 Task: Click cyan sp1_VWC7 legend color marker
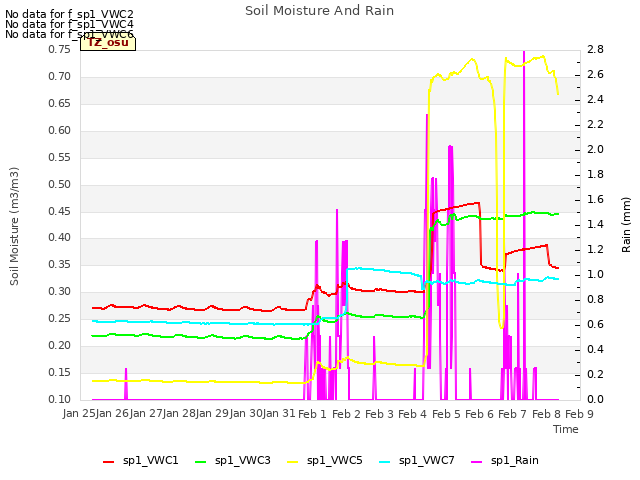click(x=385, y=462)
